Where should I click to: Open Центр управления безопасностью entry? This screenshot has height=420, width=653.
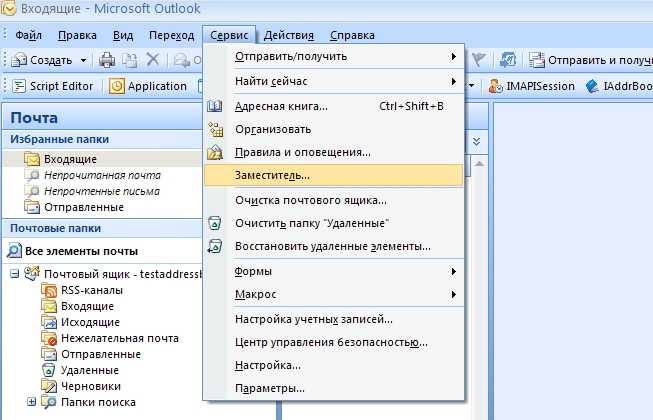point(334,343)
